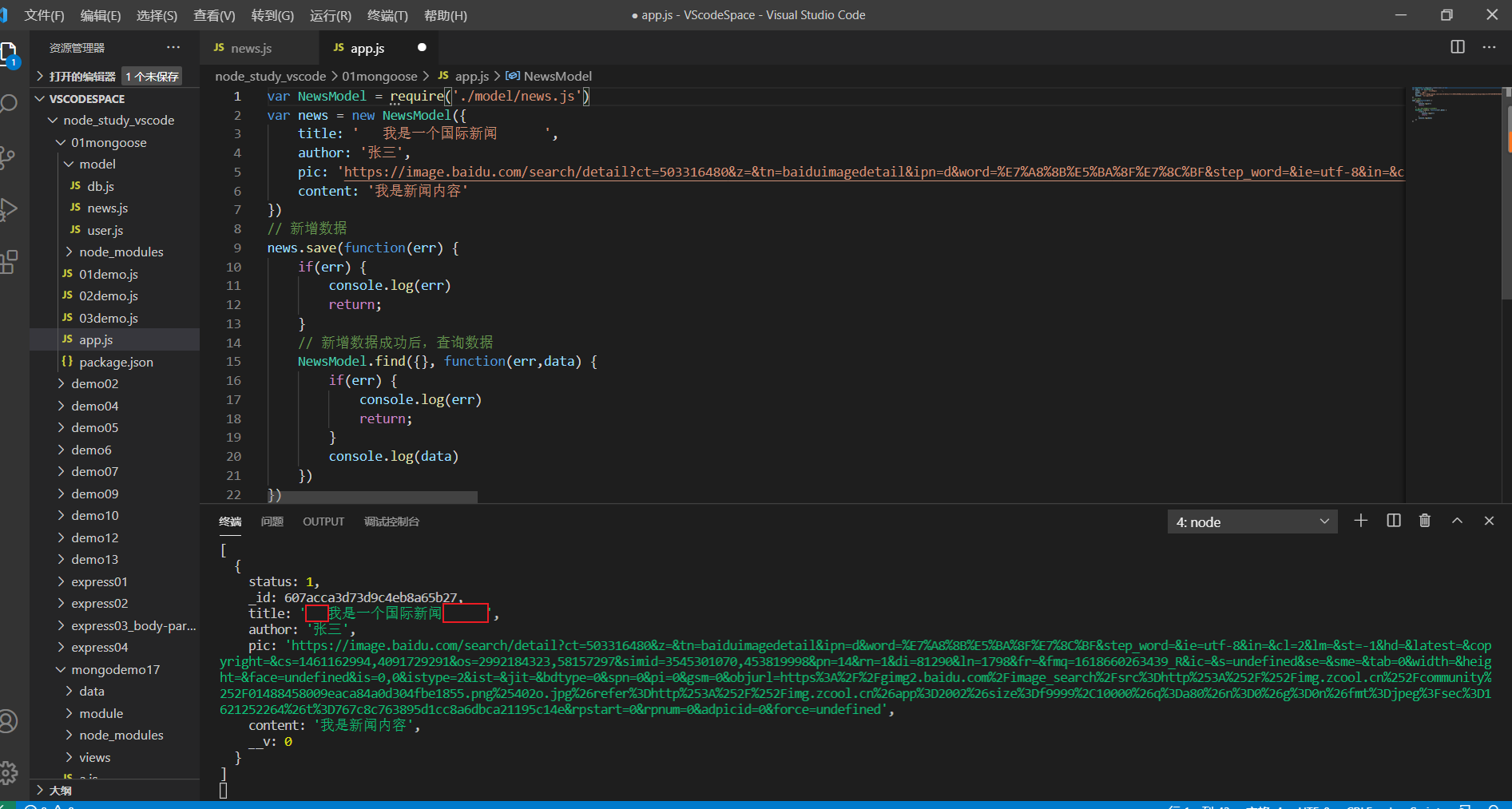Click node_study_vscode in the breadcrumb
Viewport: 1512px width, 809px height.
coord(271,76)
